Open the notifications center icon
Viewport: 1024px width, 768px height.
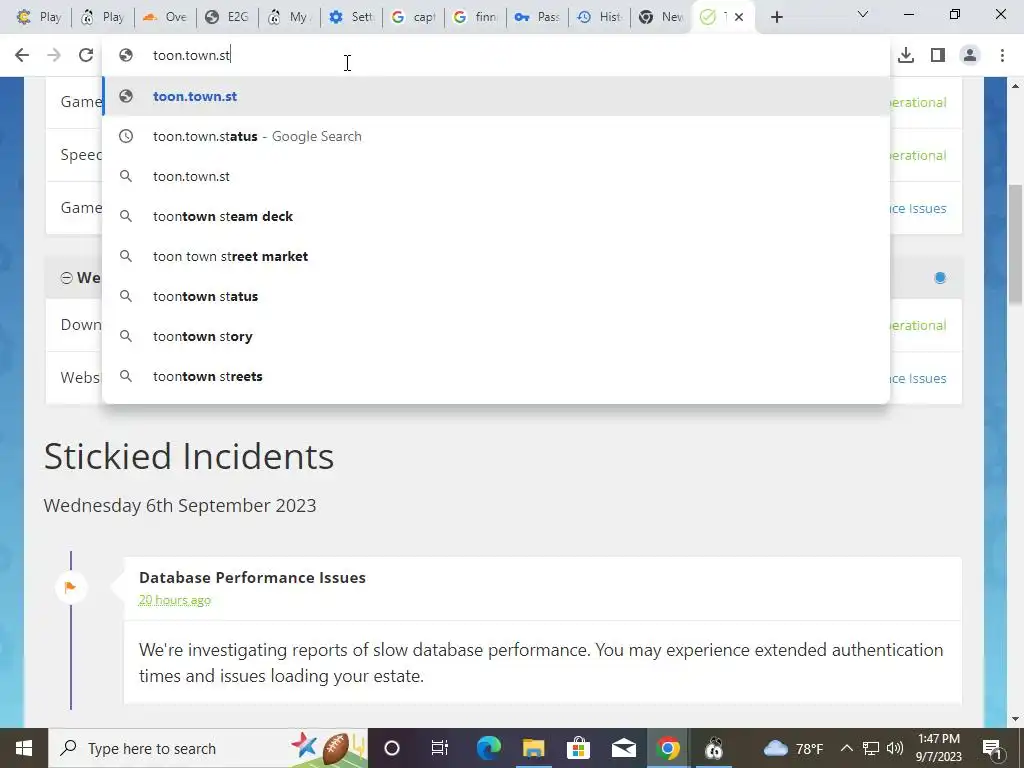coord(992,748)
